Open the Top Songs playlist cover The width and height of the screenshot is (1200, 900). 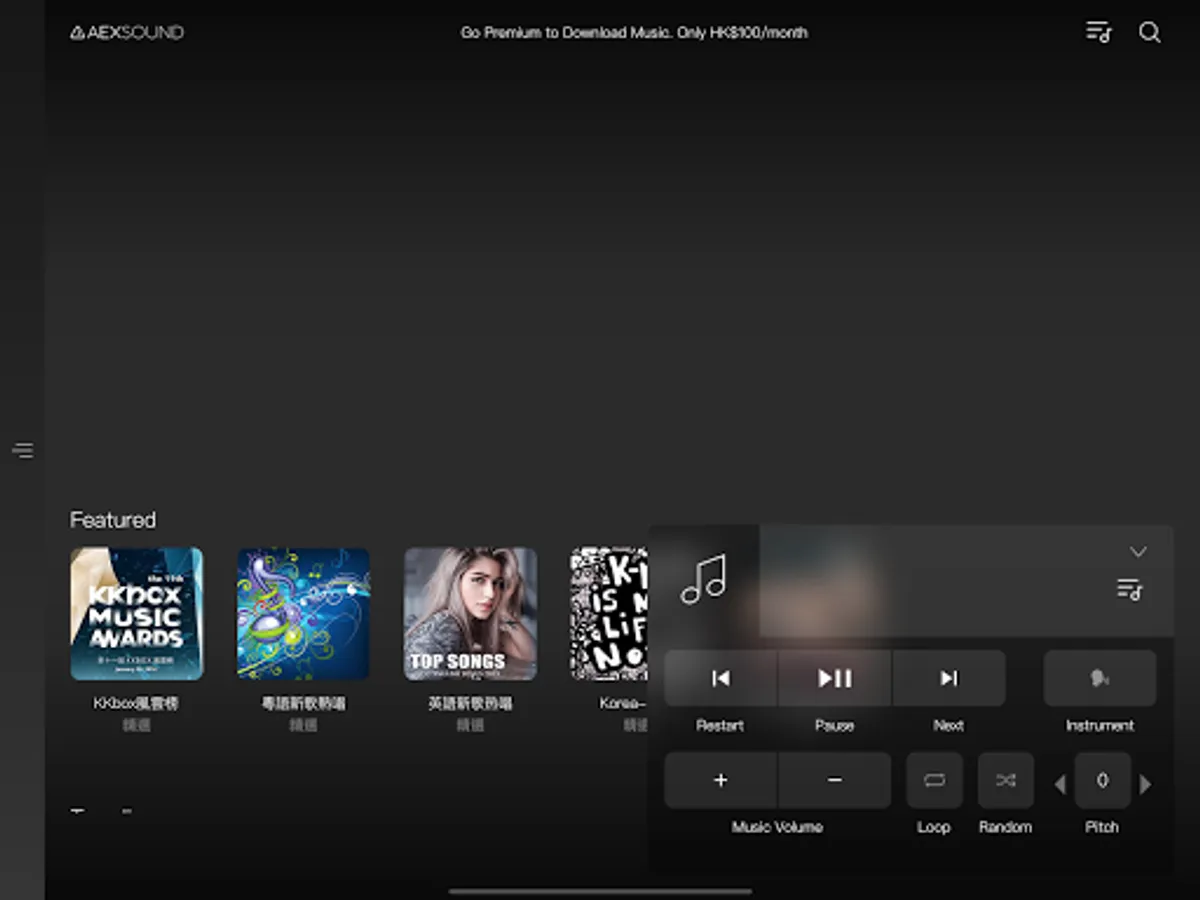471,614
